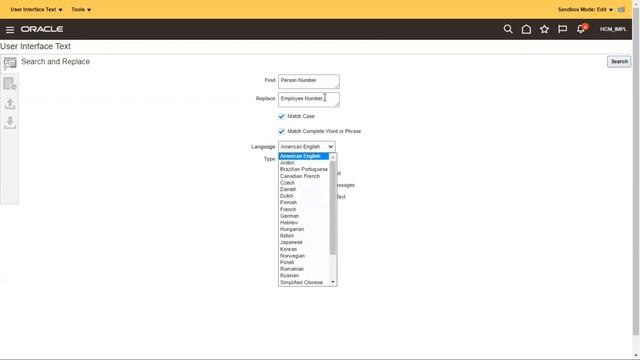Choose Romanian language option
The image size is (640, 360).
[304, 269]
